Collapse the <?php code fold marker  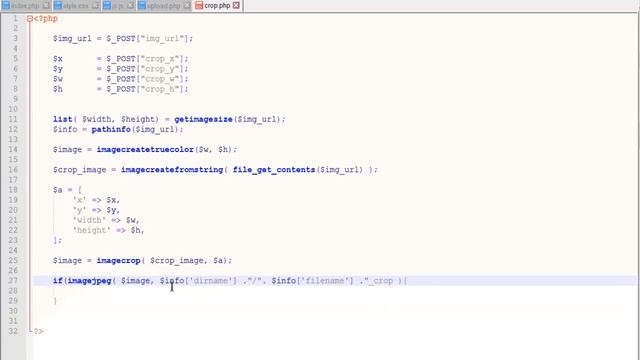point(29,18)
